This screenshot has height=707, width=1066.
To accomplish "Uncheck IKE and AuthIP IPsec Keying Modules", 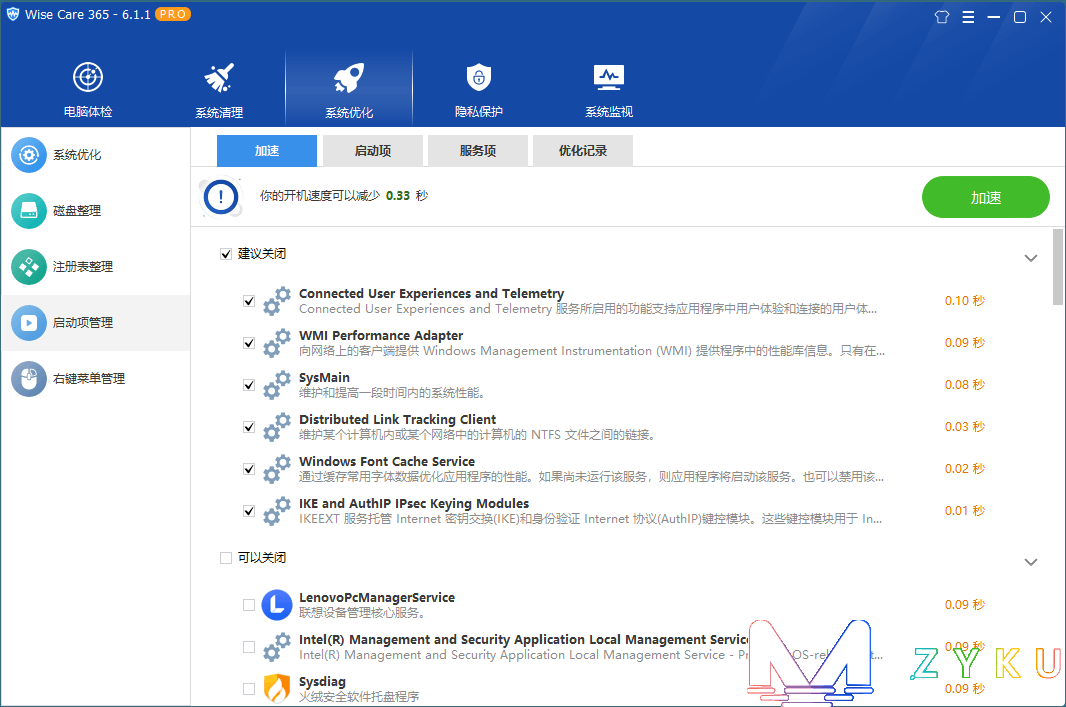I will pyautogui.click(x=249, y=511).
